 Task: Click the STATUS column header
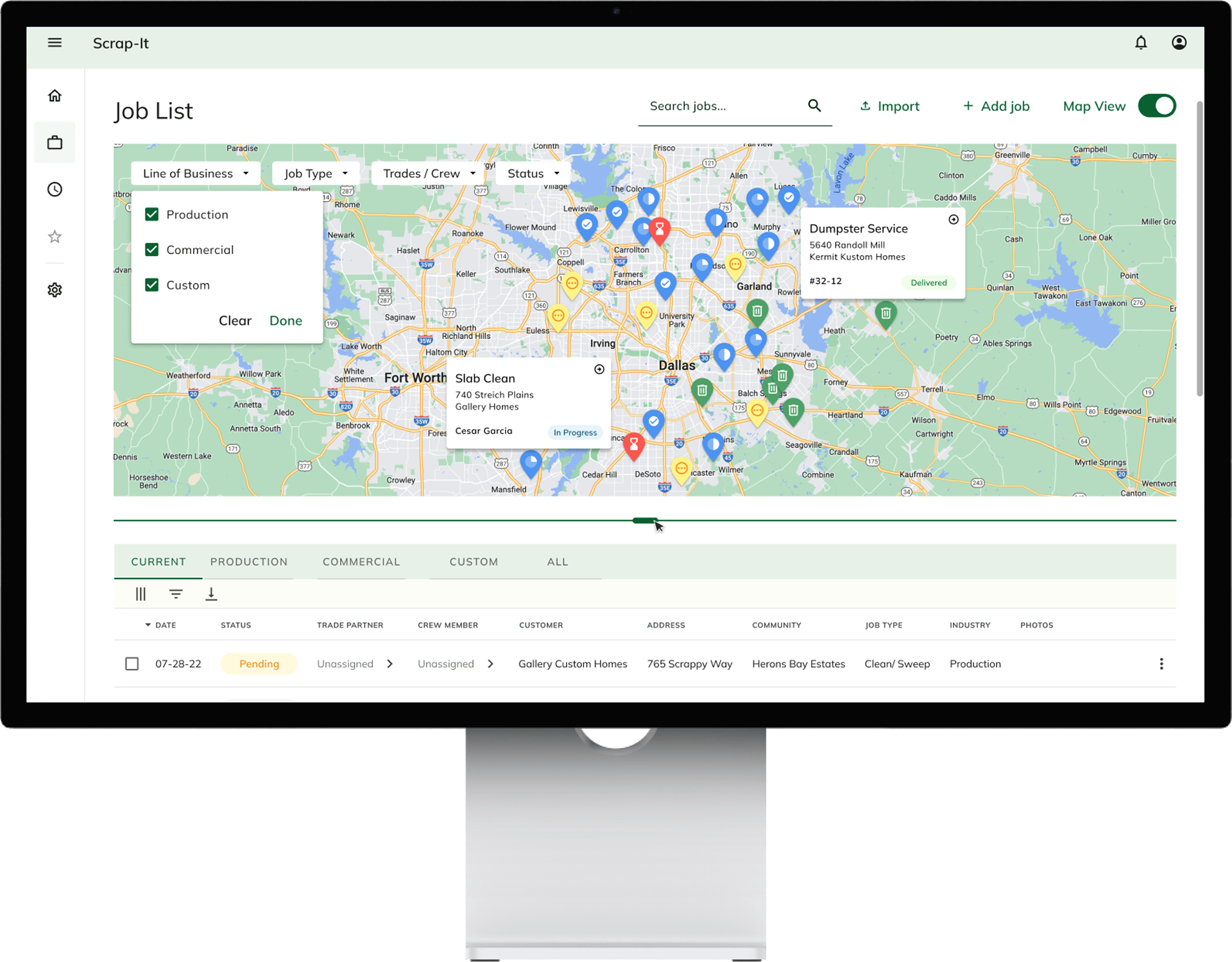(x=235, y=625)
